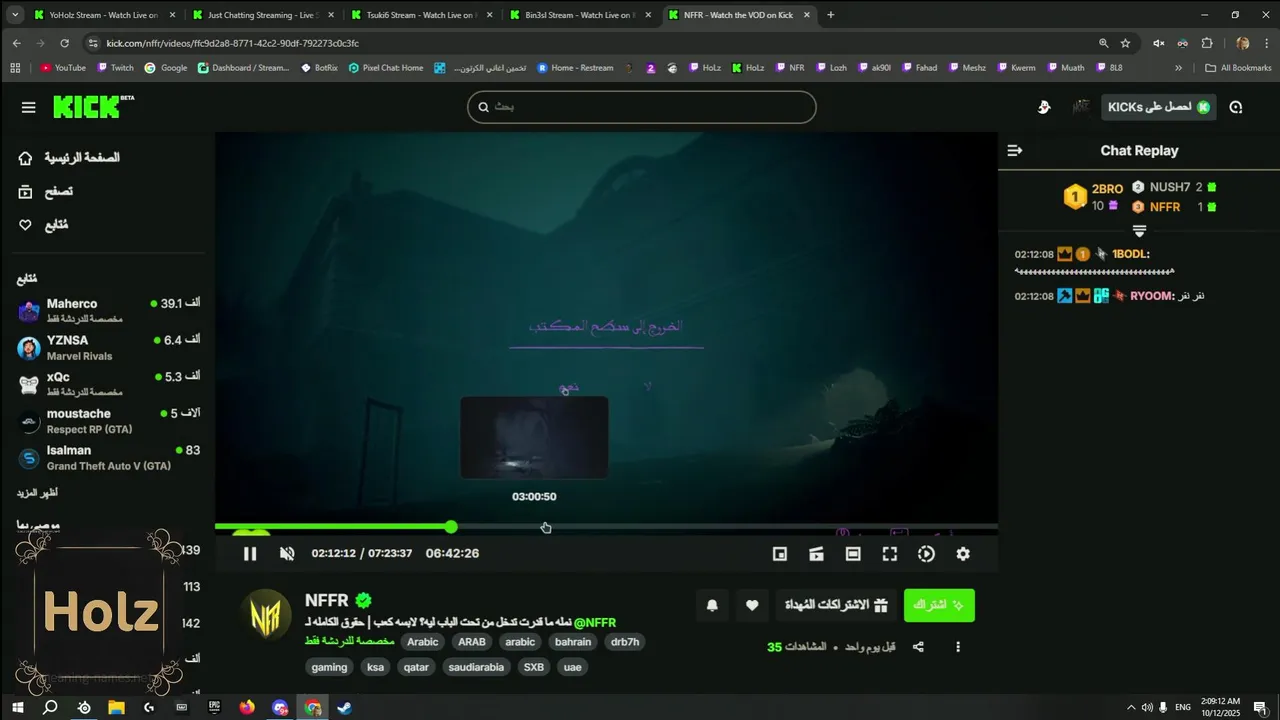
Task: Focus the Kick search field
Action: pyautogui.click(x=641, y=107)
